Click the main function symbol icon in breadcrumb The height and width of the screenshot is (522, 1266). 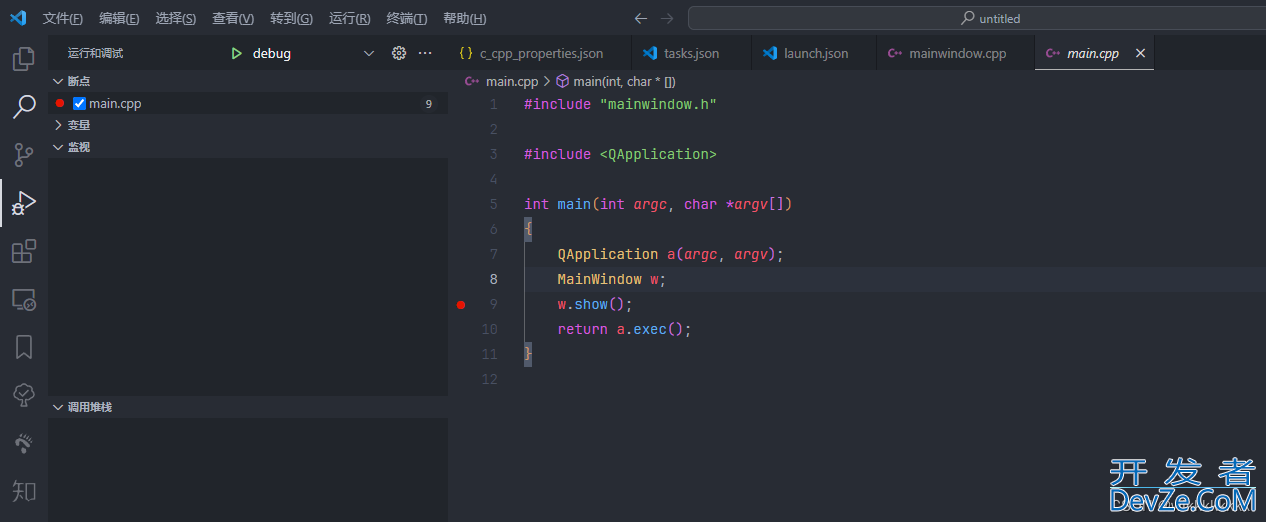coord(563,81)
